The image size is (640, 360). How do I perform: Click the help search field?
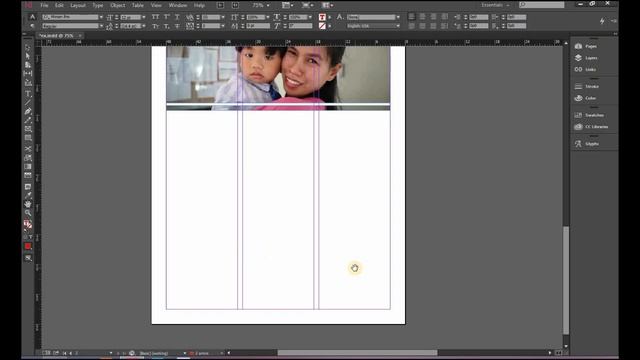[x=542, y=5]
